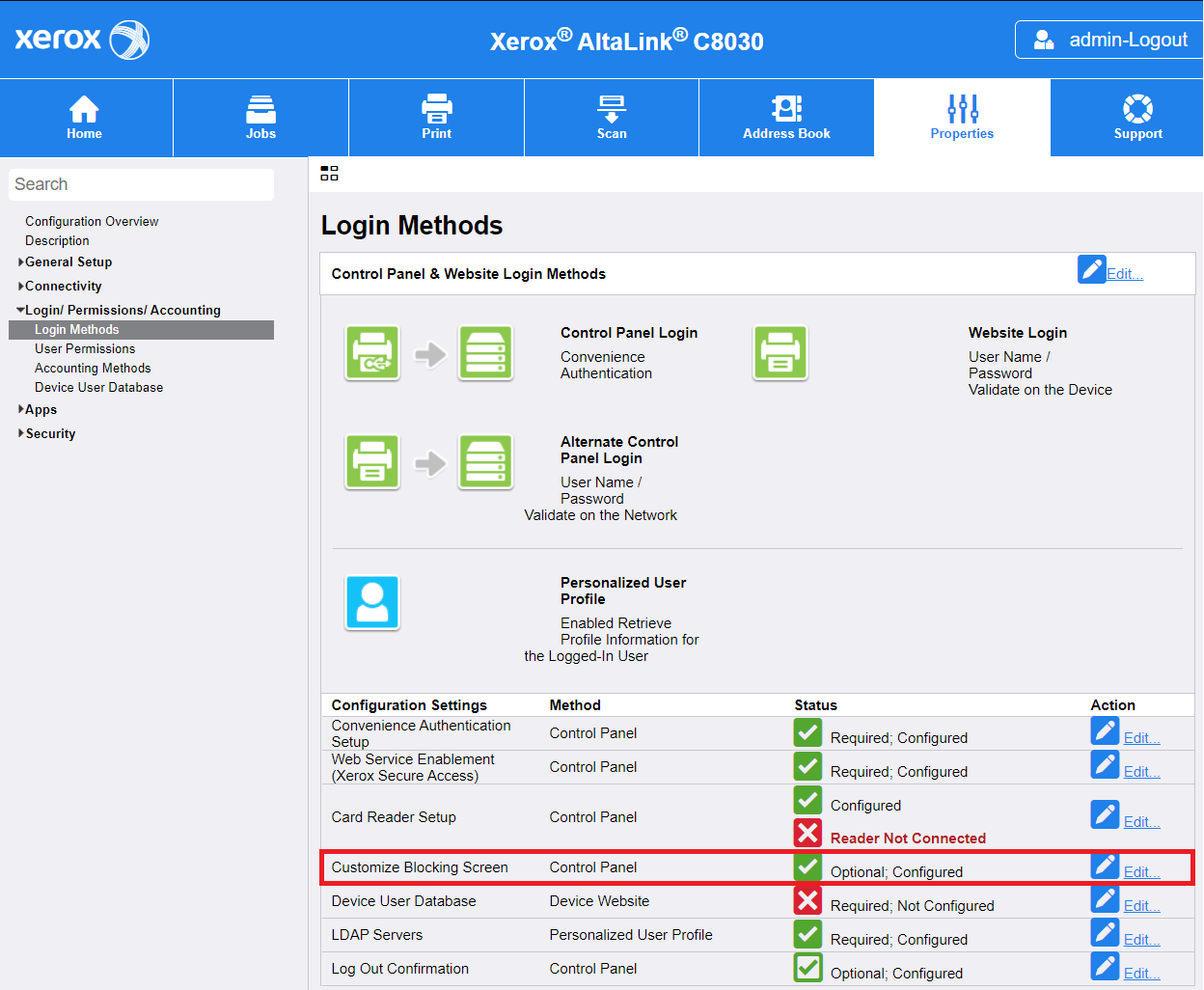Screen dimensions: 1204x990
Task: Open Device User Database in sidebar
Action: [x=98, y=388]
